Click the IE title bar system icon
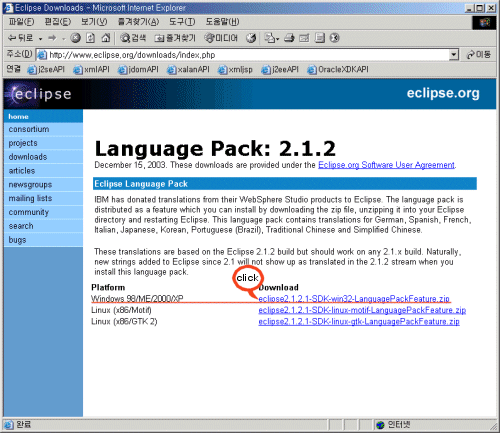Image resolution: width=500 pixels, height=433 pixels. [8, 8]
